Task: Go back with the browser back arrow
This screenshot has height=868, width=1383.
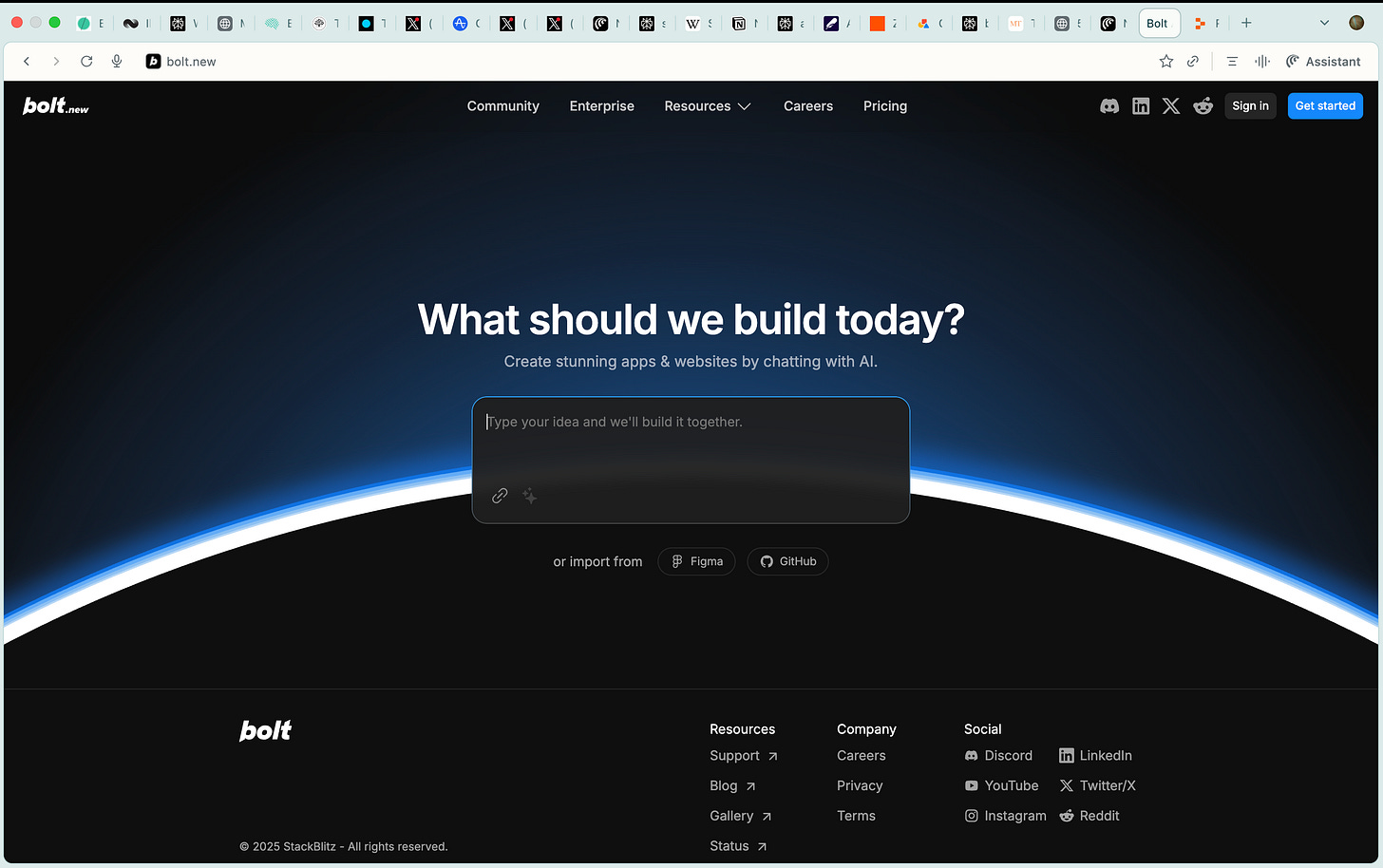Action: tap(27, 61)
